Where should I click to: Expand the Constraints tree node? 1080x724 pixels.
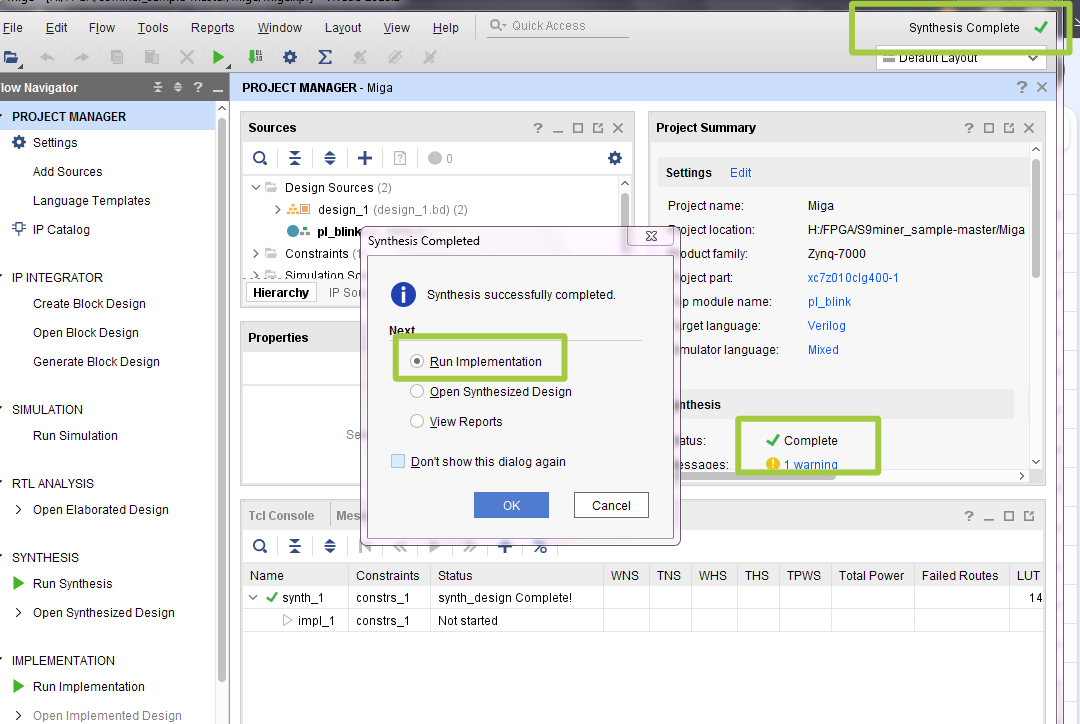click(x=256, y=254)
